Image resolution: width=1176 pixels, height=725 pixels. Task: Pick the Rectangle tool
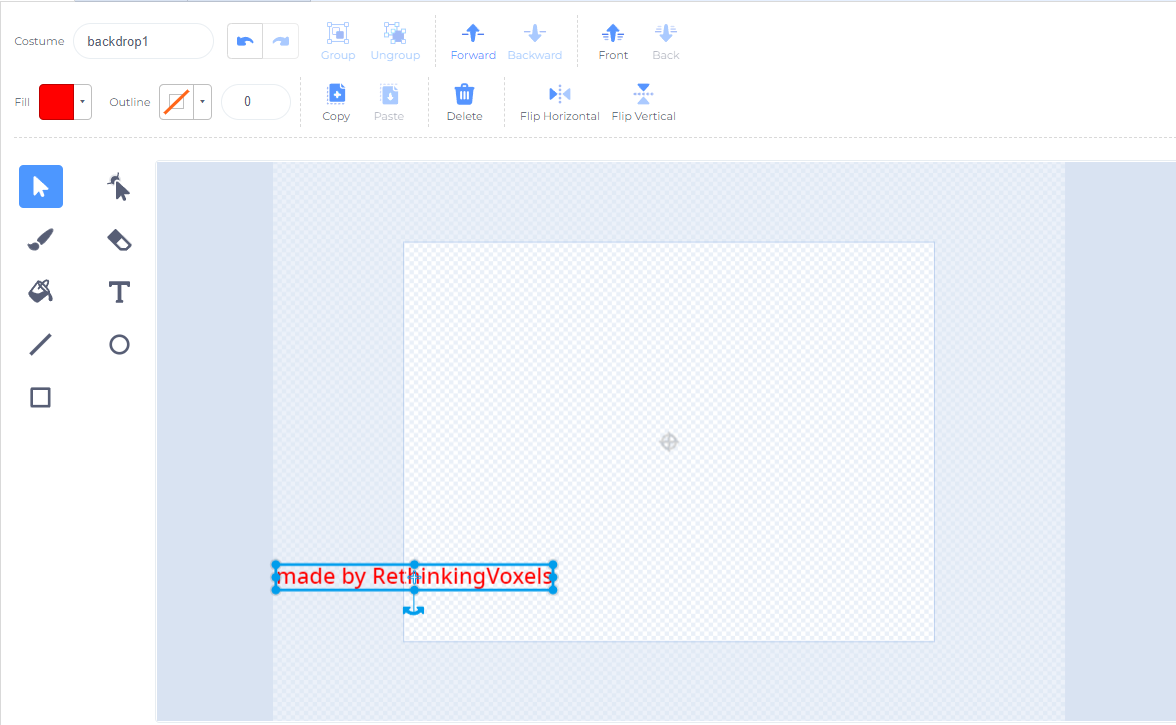pyautogui.click(x=40, y=397)
